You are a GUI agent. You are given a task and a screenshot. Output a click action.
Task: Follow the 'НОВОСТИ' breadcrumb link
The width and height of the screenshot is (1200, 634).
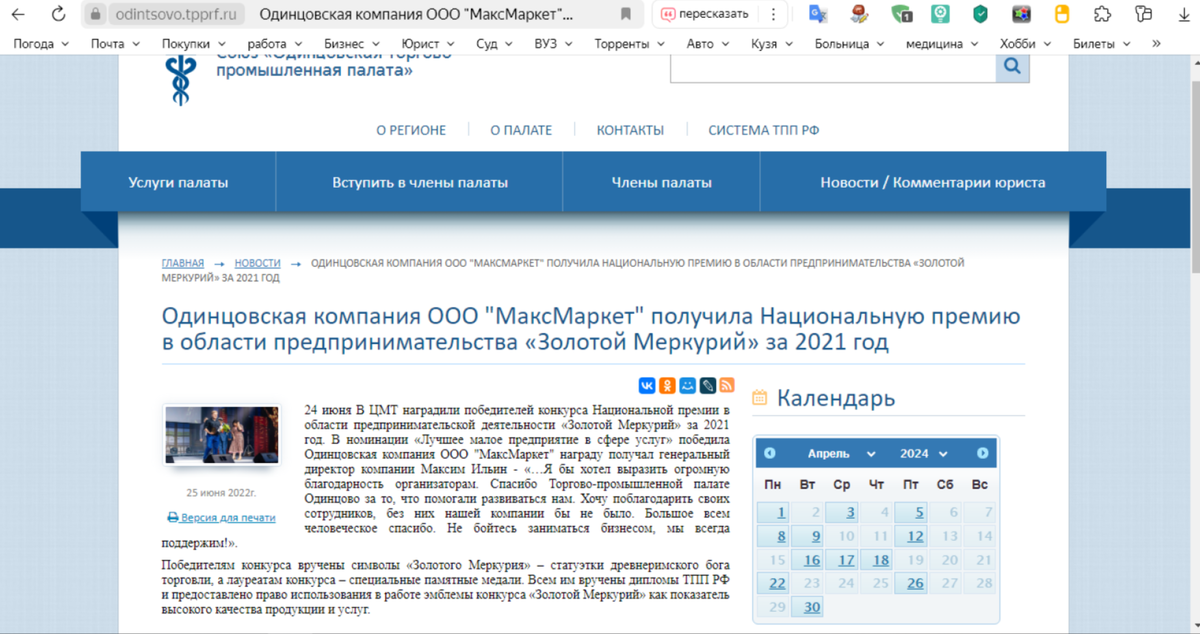[258, 263]
